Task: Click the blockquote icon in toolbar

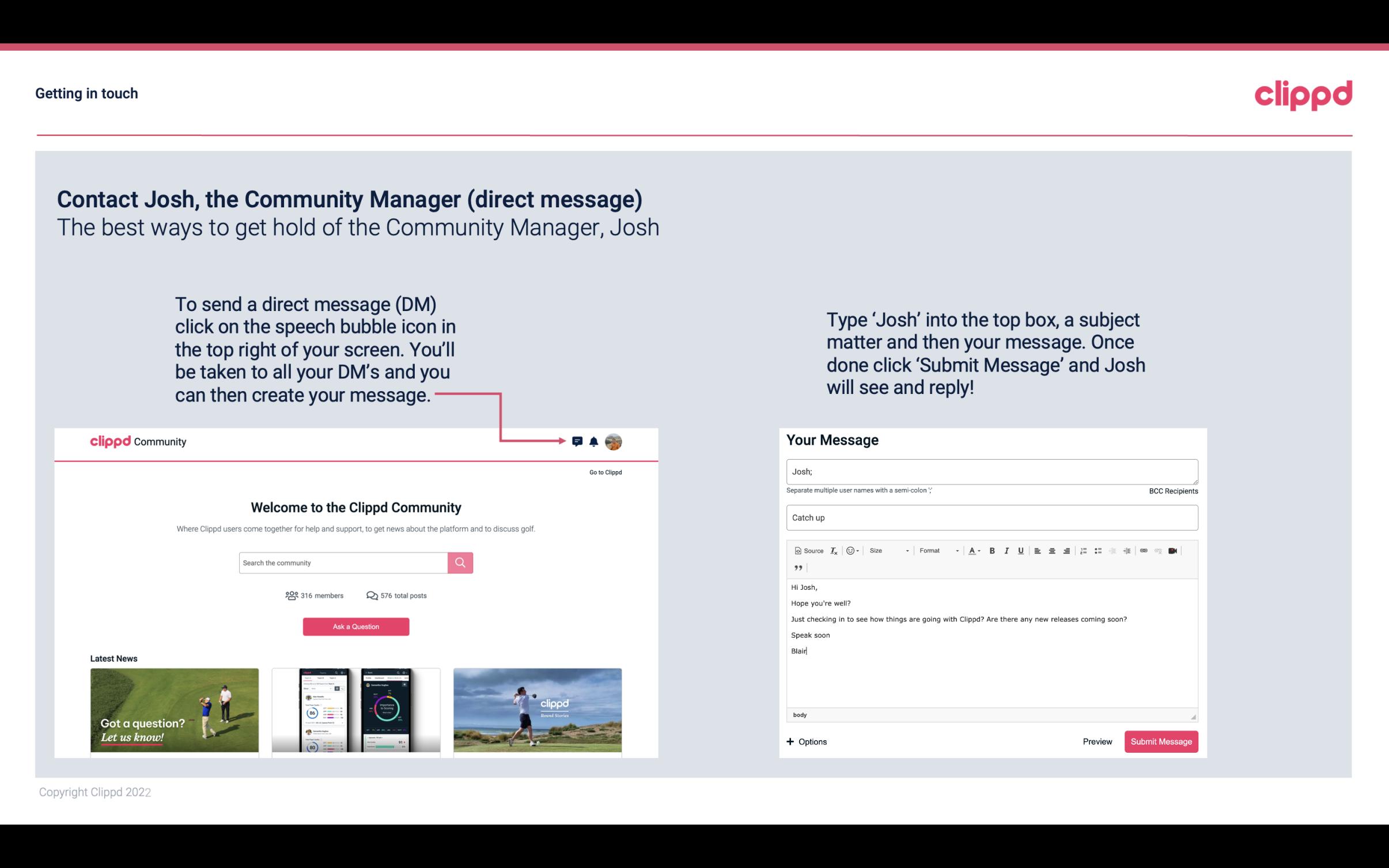Action: point(797,568)
